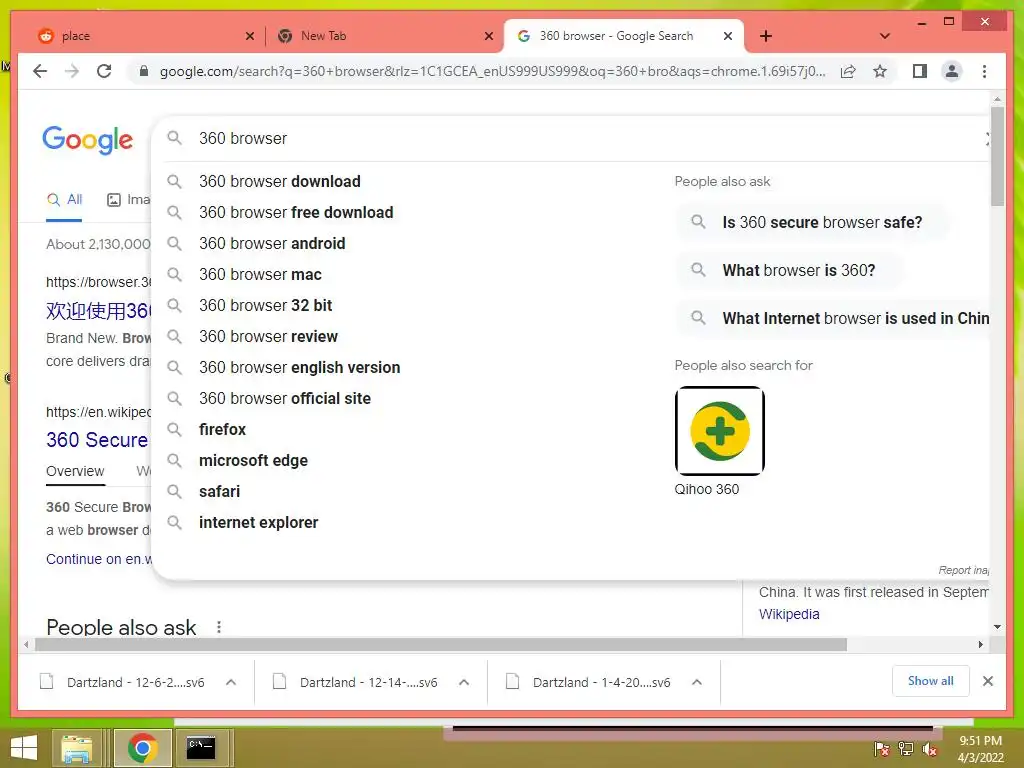Reload the current page
The image size is (1024, 768).
pyautogui.click(x=104, y=71)
